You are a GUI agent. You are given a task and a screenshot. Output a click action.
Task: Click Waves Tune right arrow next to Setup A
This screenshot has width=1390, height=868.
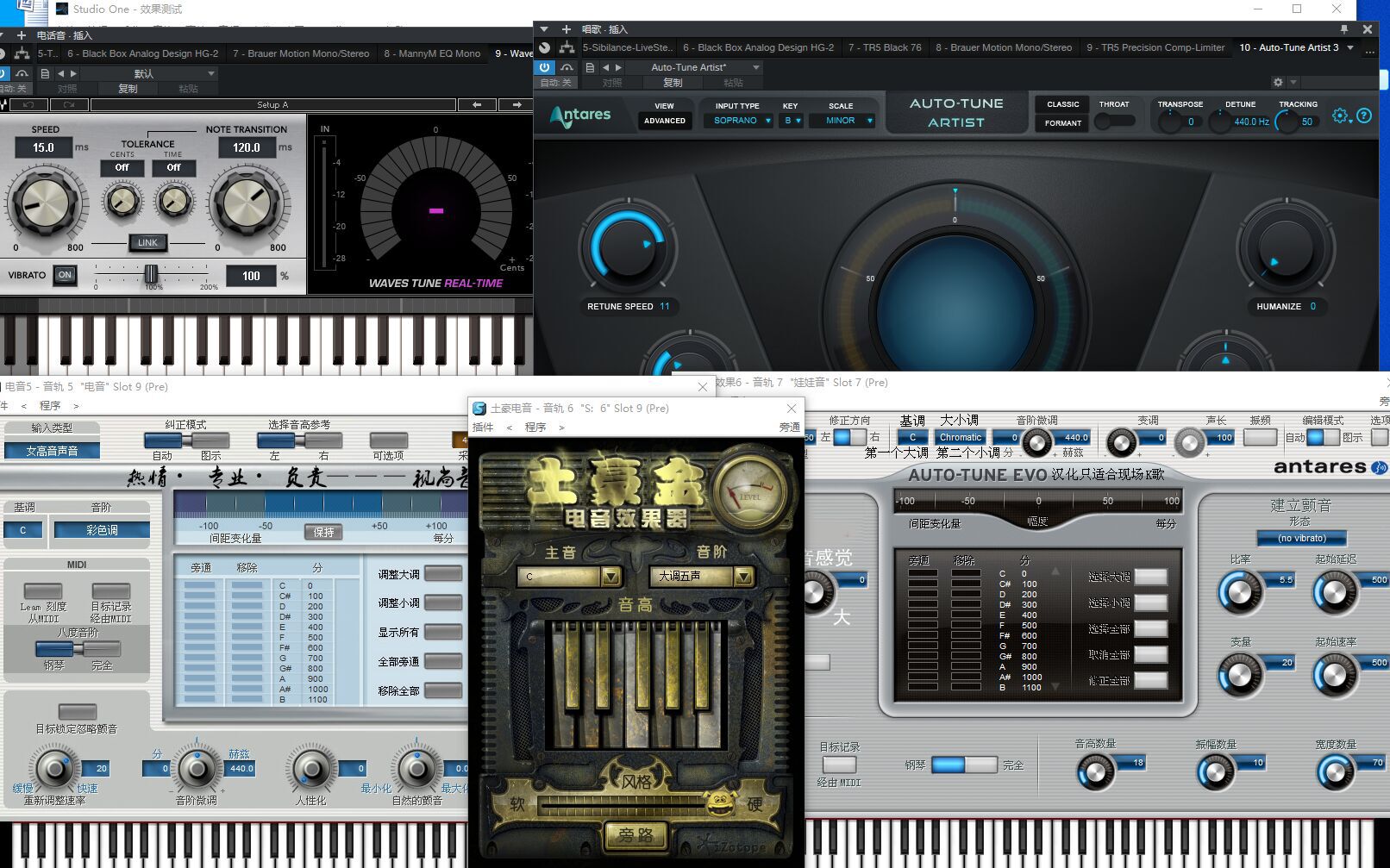517,105
